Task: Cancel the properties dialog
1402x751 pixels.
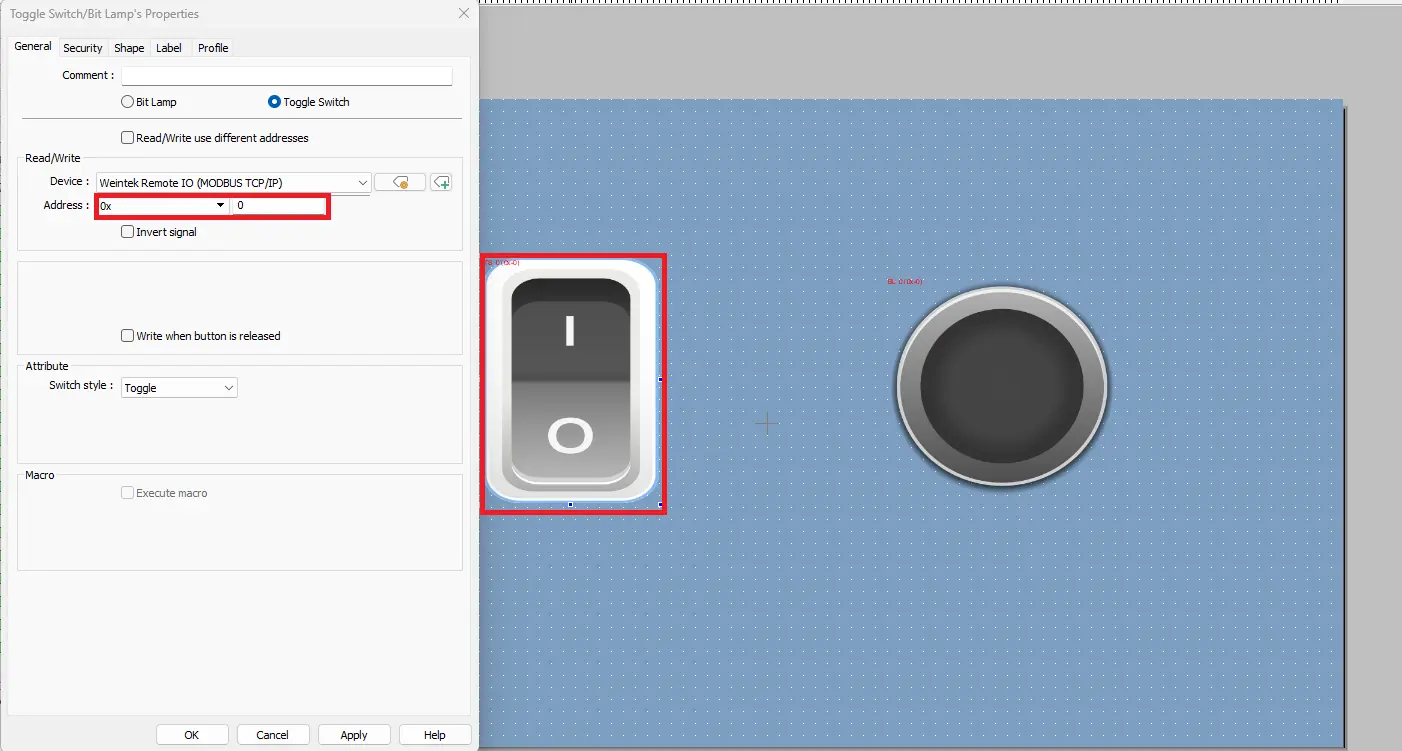Action: pyautogui.click(x=272, y=734)
